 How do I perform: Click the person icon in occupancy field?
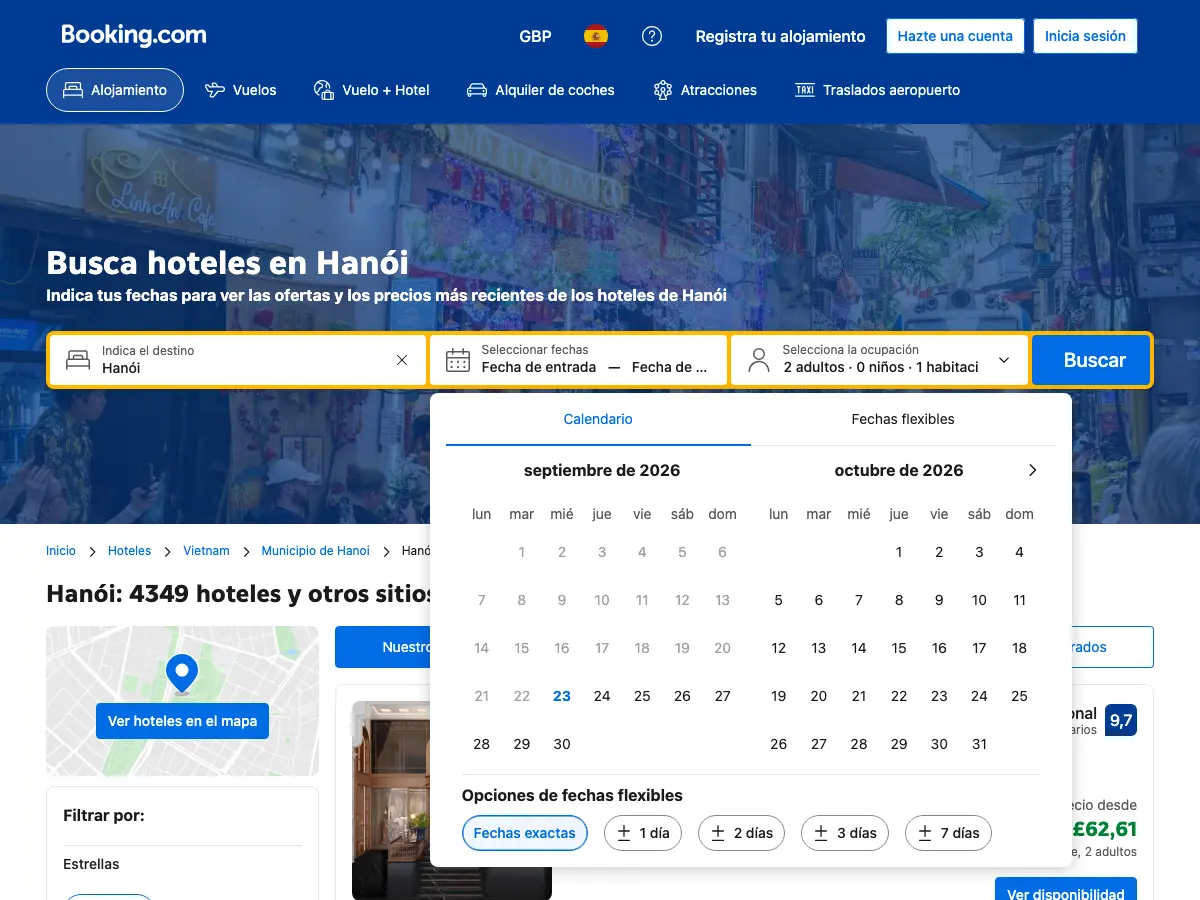(759, 360)
